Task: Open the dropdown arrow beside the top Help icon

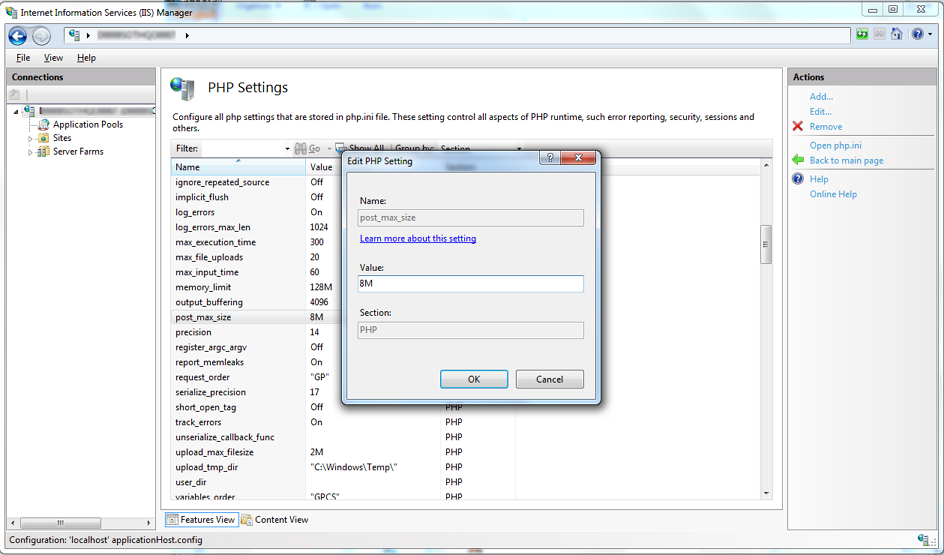Action: (x=930, y=34)
